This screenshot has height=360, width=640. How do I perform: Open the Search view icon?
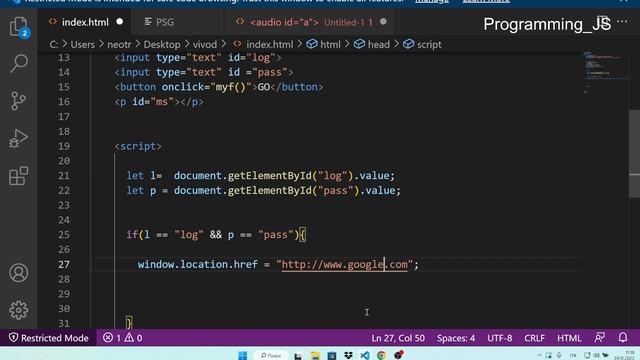(x=19, y=63)
